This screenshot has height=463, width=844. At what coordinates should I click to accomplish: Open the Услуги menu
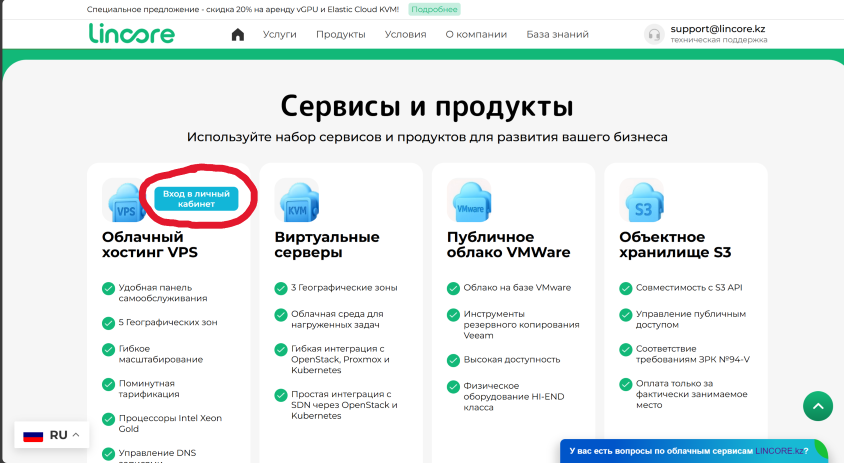[280, 34]
